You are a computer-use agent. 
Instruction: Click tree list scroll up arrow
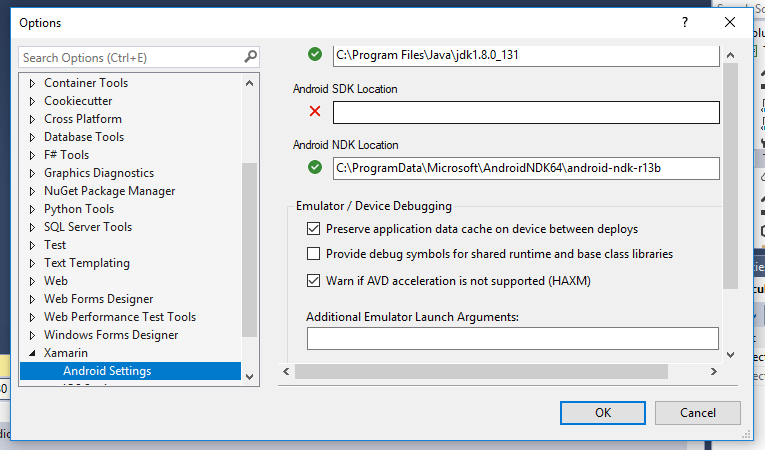(x=249, y=83)
